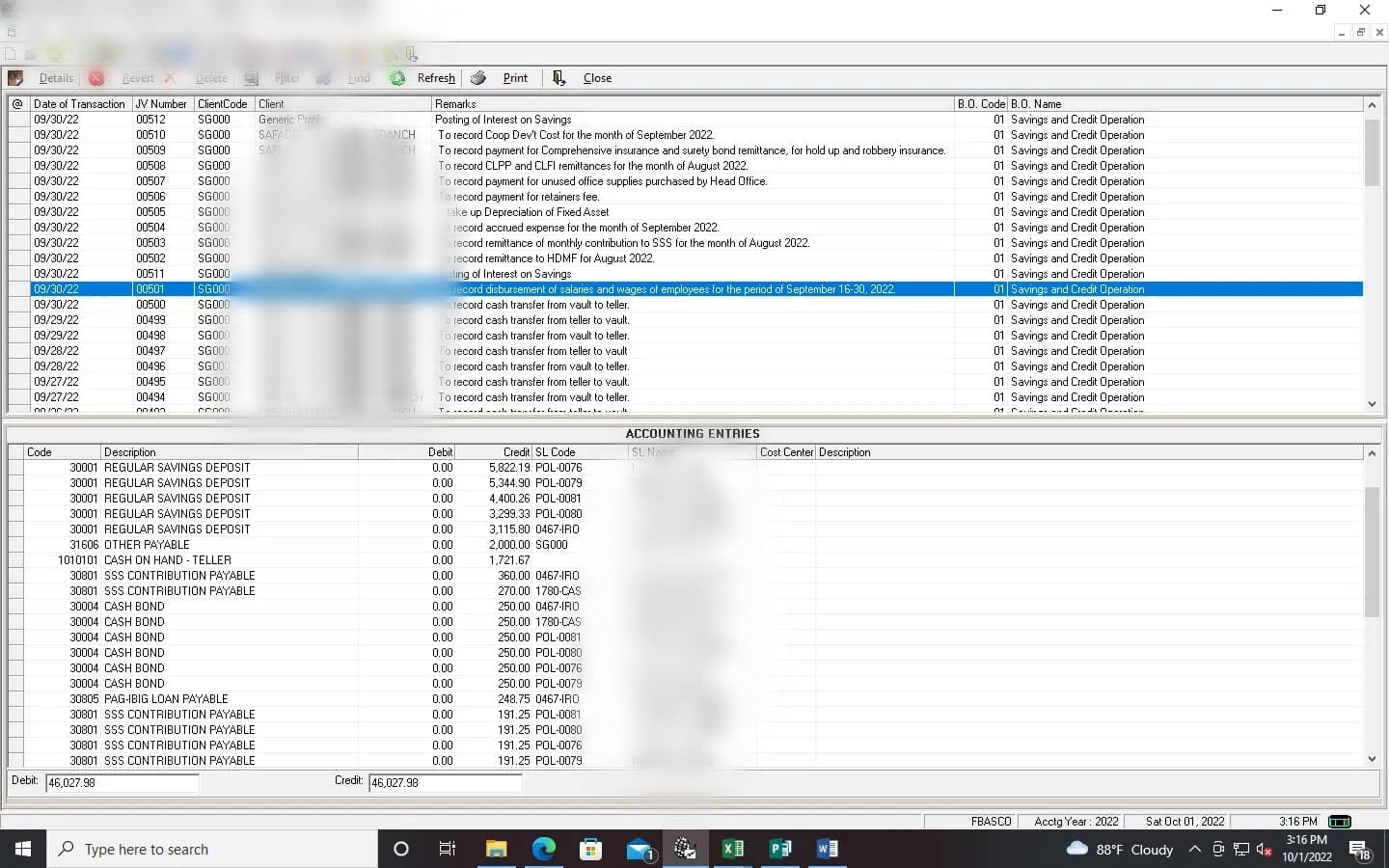Select the salaries and wages disbursement row
This screenshot has width=1389, height=868.
(x=685, y=289)
